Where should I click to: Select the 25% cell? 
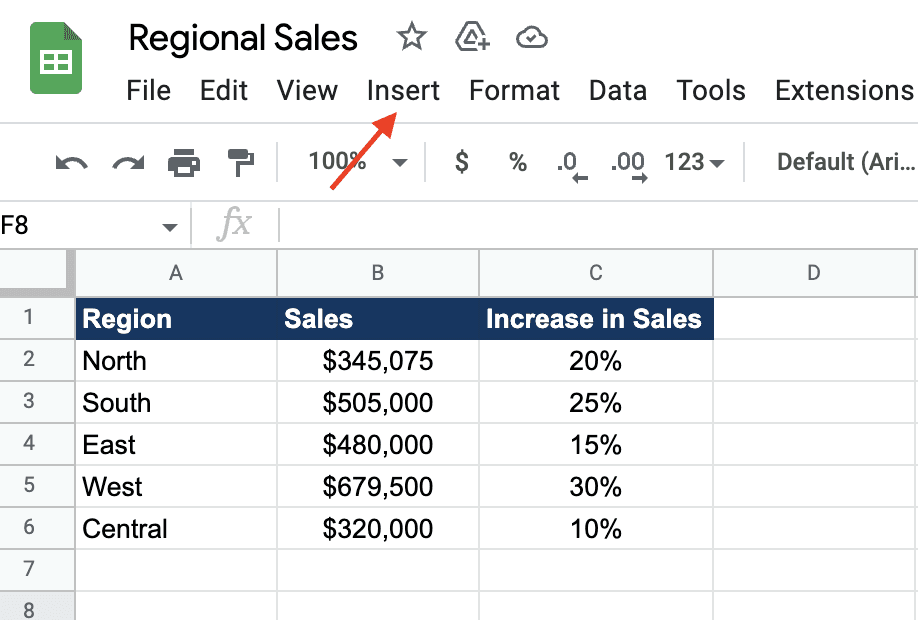pos(596,402)
